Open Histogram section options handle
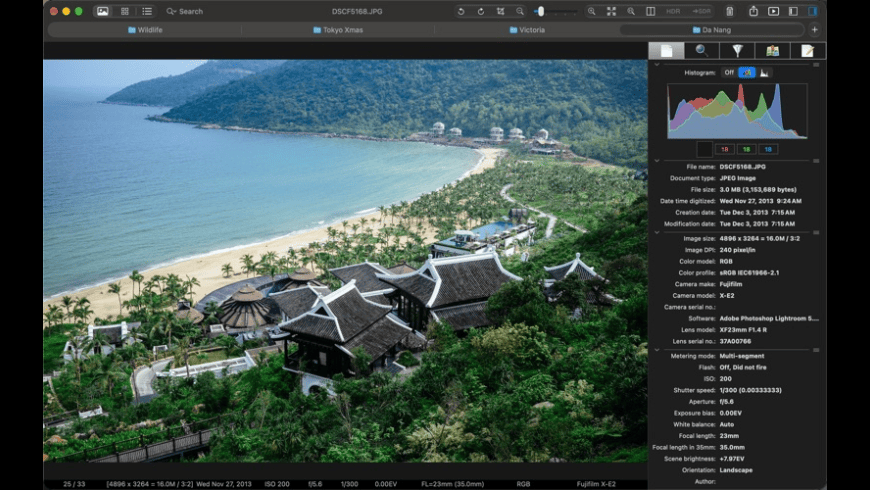870x490 pixels. [x=816, y=65]
